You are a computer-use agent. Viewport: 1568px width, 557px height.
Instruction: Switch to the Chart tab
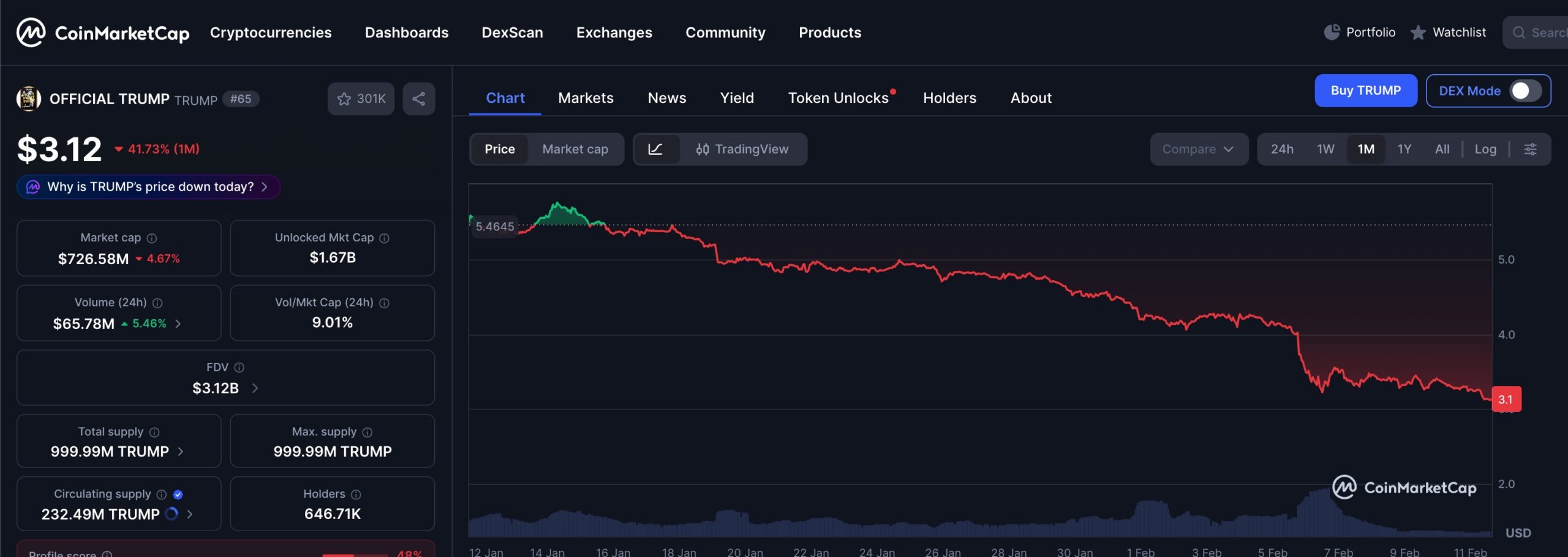(x=505, y=98)
